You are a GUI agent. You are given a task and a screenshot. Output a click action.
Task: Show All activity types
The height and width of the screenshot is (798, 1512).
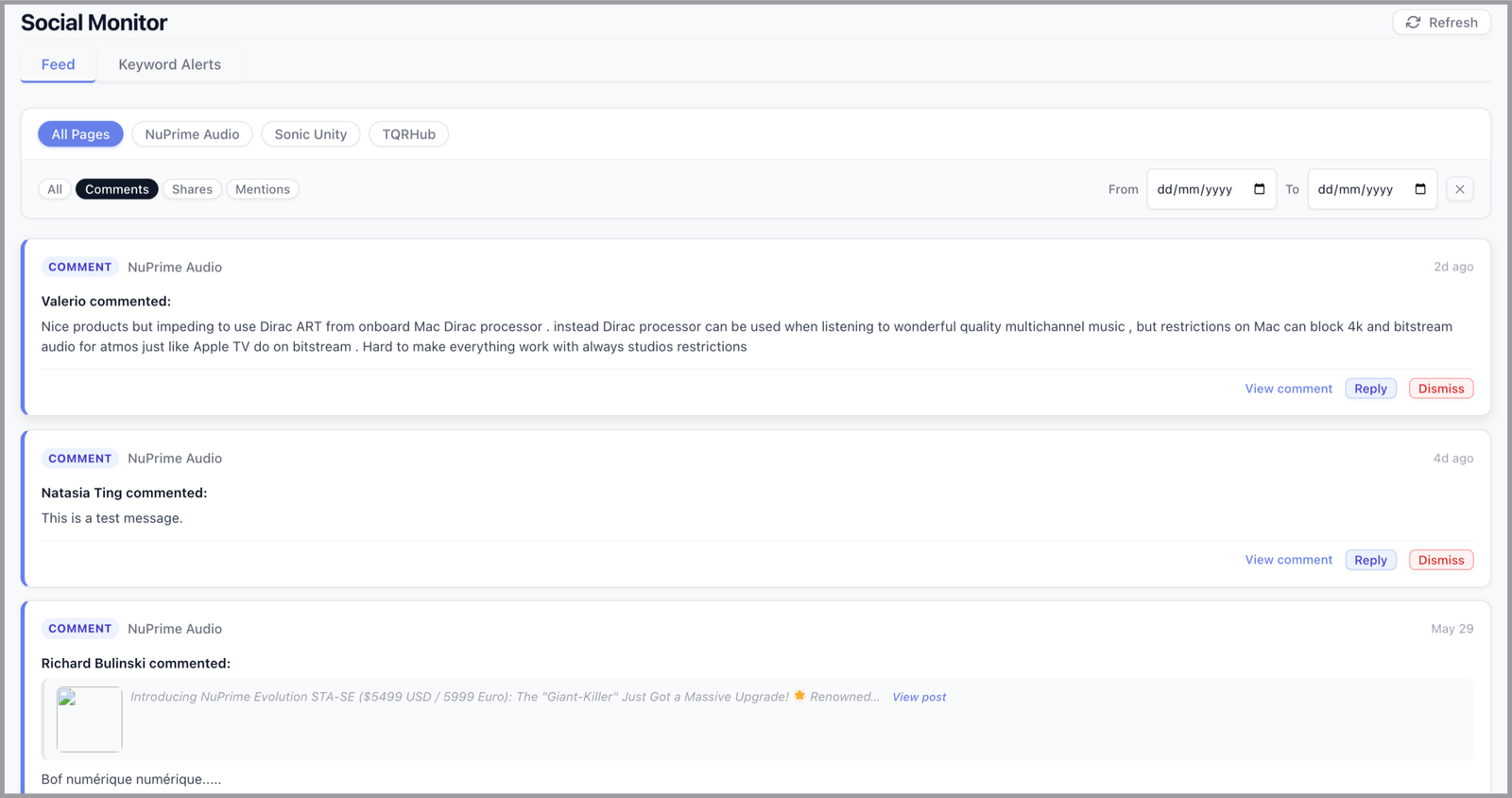(55, 189)
